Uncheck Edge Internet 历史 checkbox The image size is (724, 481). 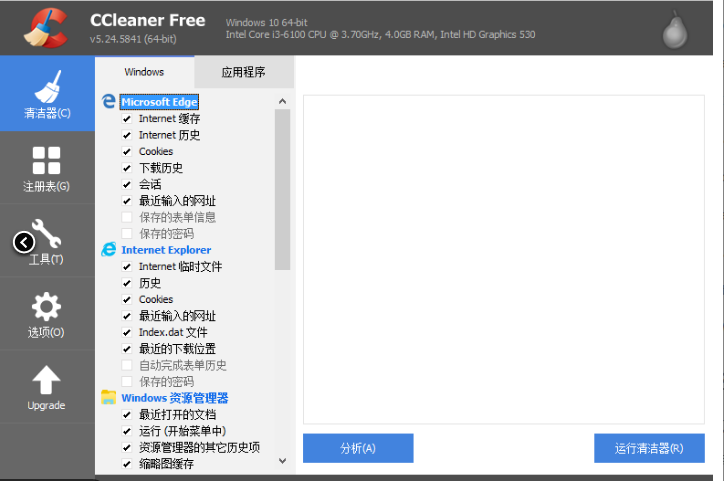(x=127, y=135)
